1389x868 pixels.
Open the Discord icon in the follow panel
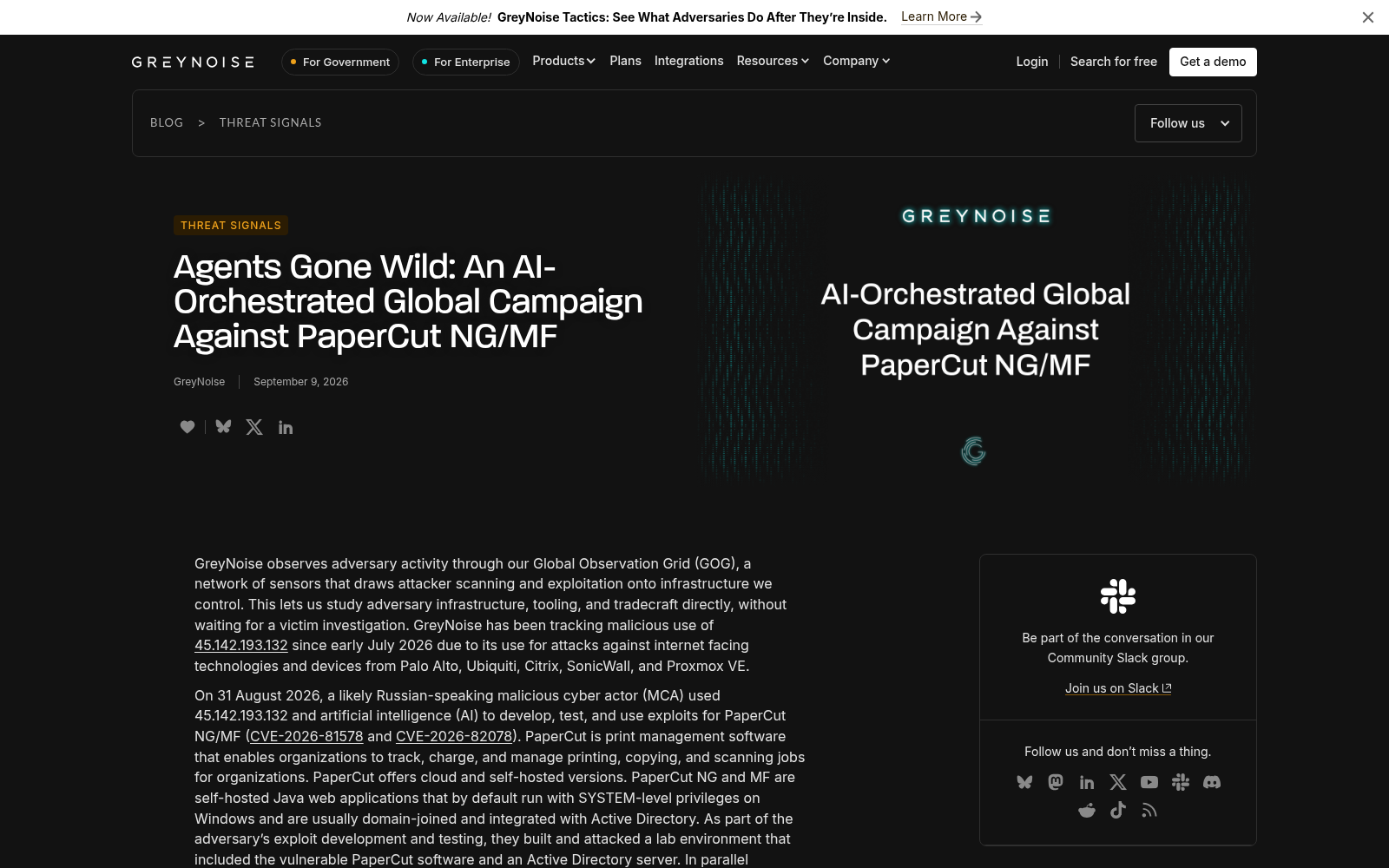[1212, 782]
